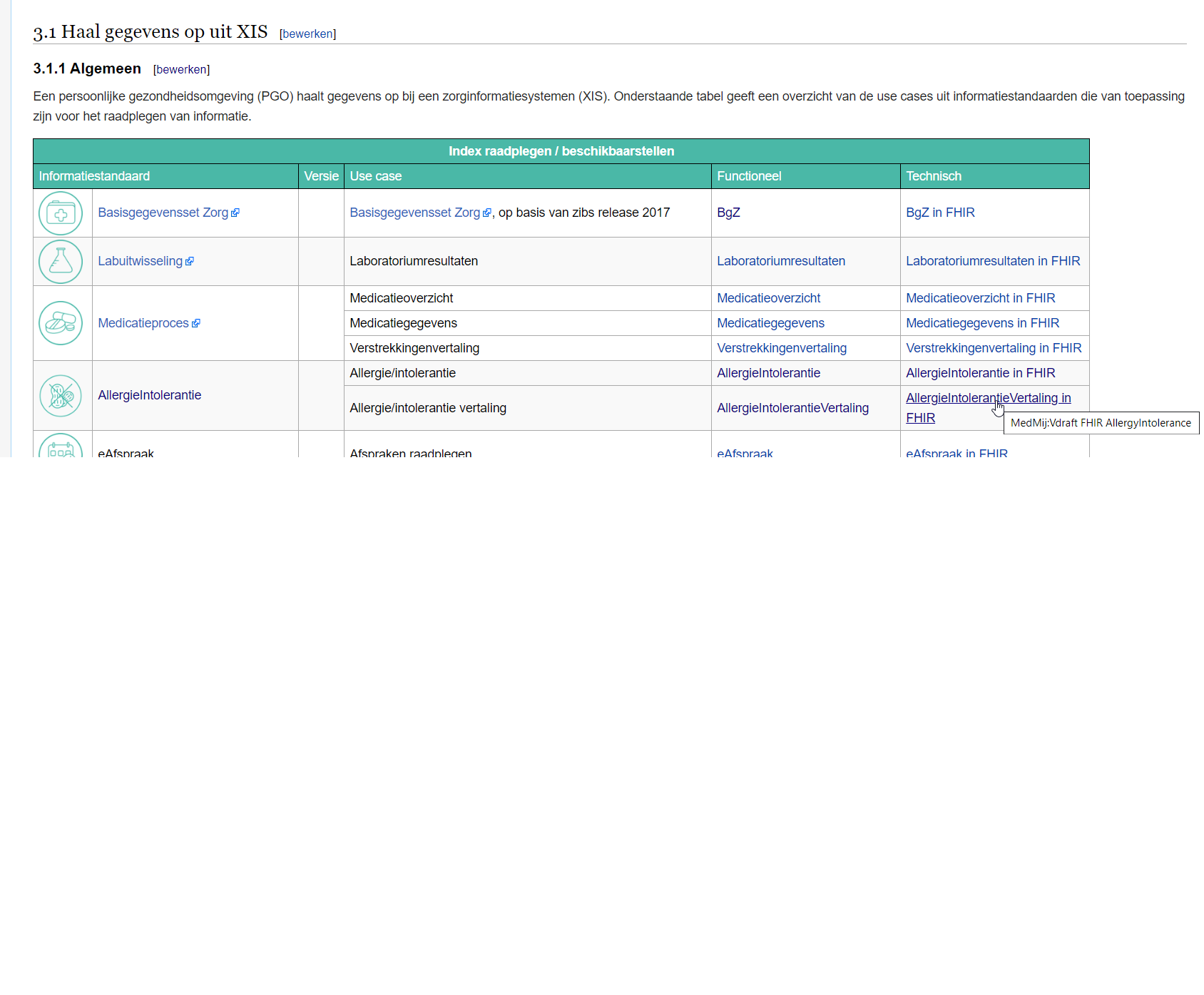The width and height of the screenshot is (1204, 995).
Task: Open the Labuitwisseling informatiestandaard link
Action: 140,261
